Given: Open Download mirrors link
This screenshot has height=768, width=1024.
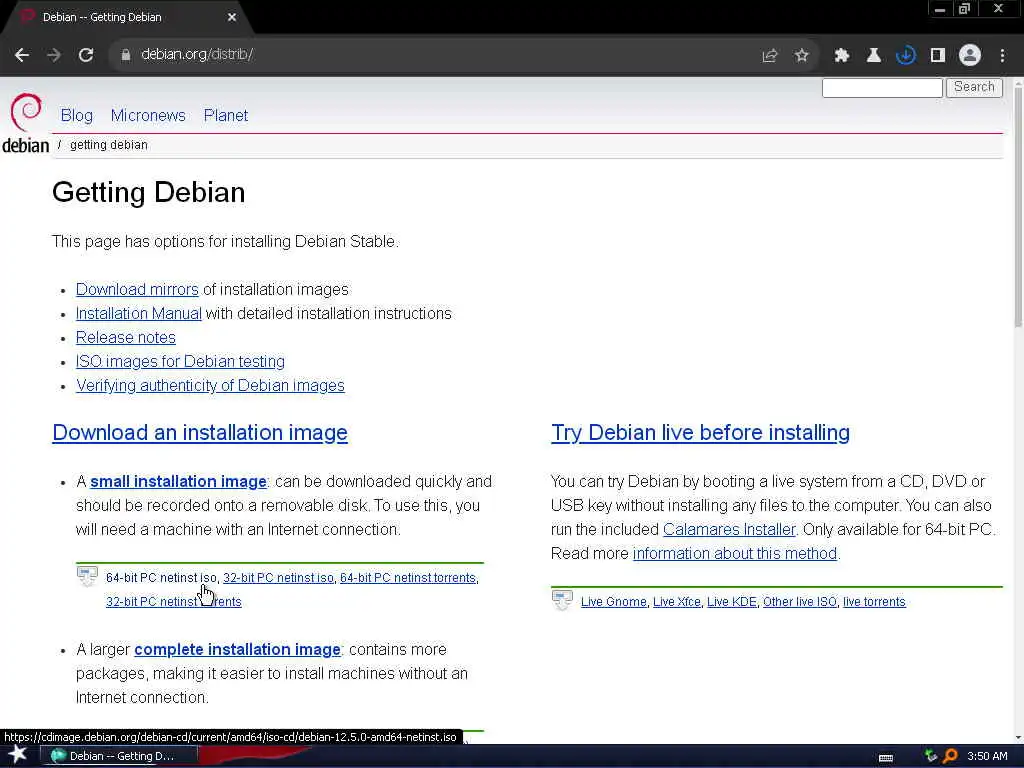Looking at the screenshot, I should (137, 289).
